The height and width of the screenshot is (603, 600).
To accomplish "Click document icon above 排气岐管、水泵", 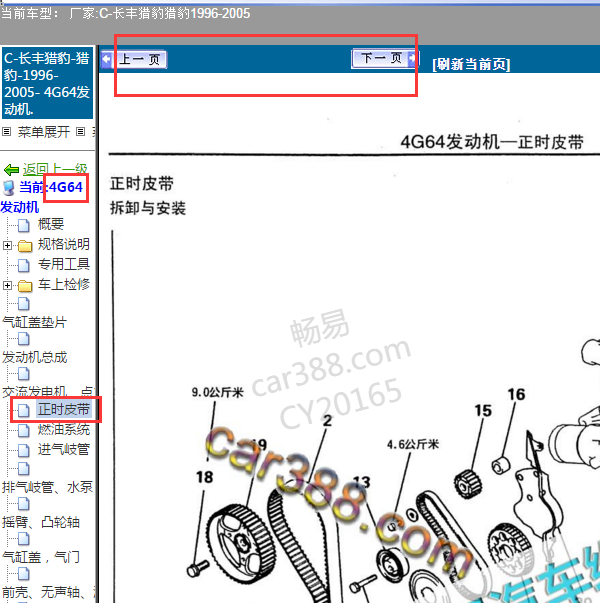I will click(x=24, y=468).
